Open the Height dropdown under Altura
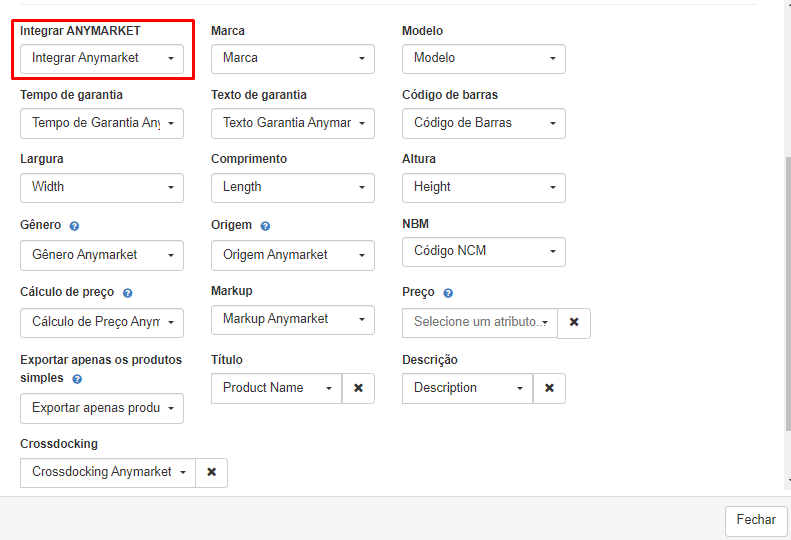The image size is (791, 540). click(x=484, y=188)
